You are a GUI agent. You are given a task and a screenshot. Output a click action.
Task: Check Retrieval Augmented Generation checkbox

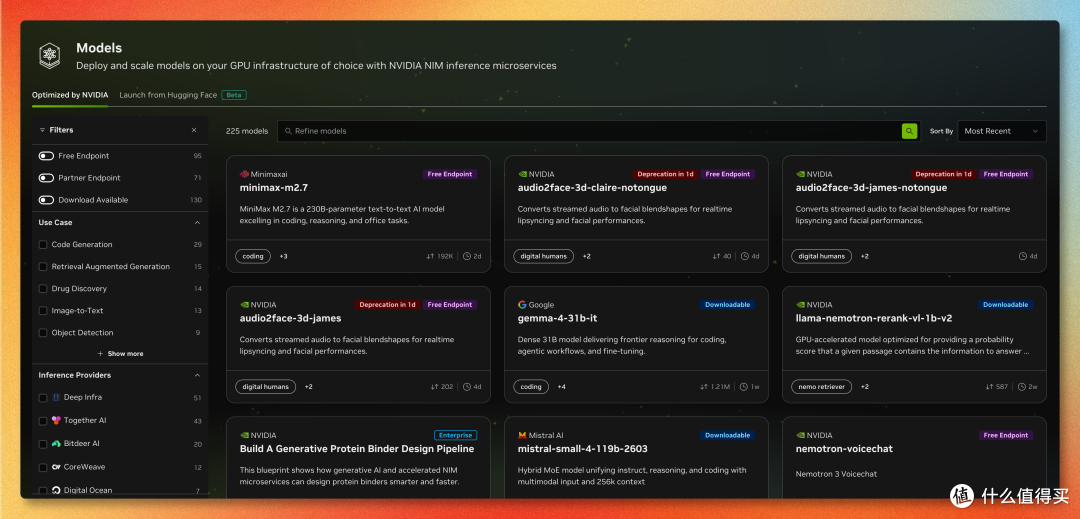[x=43, y=266]
